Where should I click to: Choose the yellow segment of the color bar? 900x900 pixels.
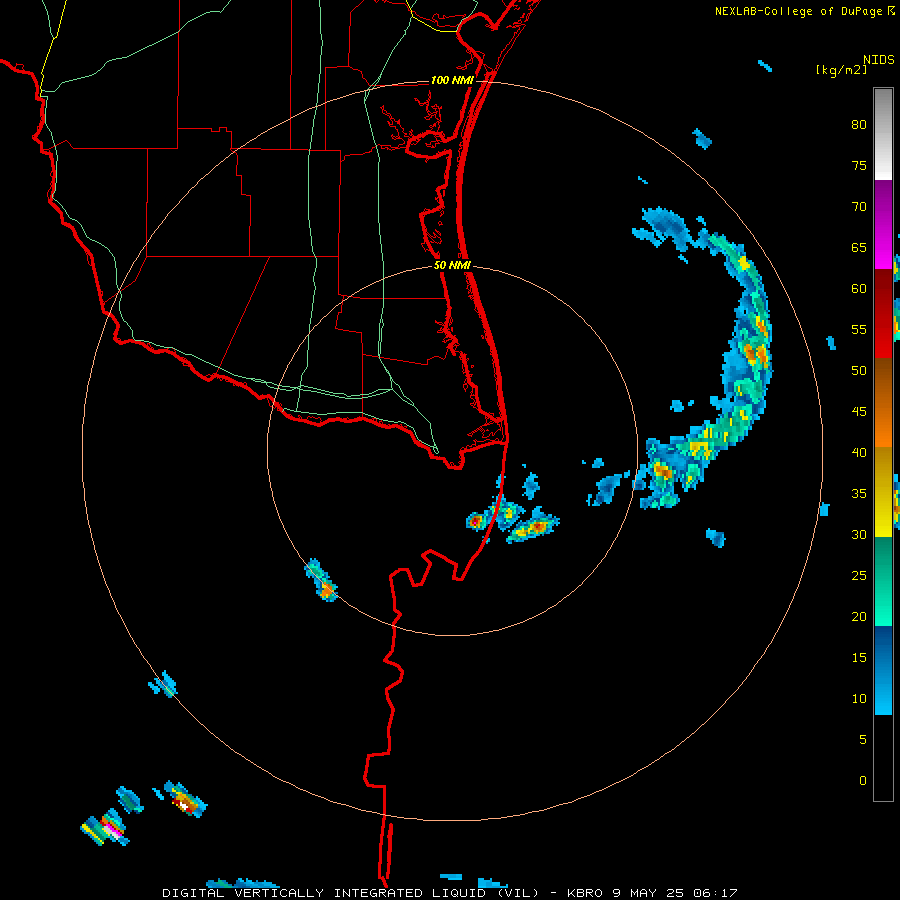tap(883, 492)
